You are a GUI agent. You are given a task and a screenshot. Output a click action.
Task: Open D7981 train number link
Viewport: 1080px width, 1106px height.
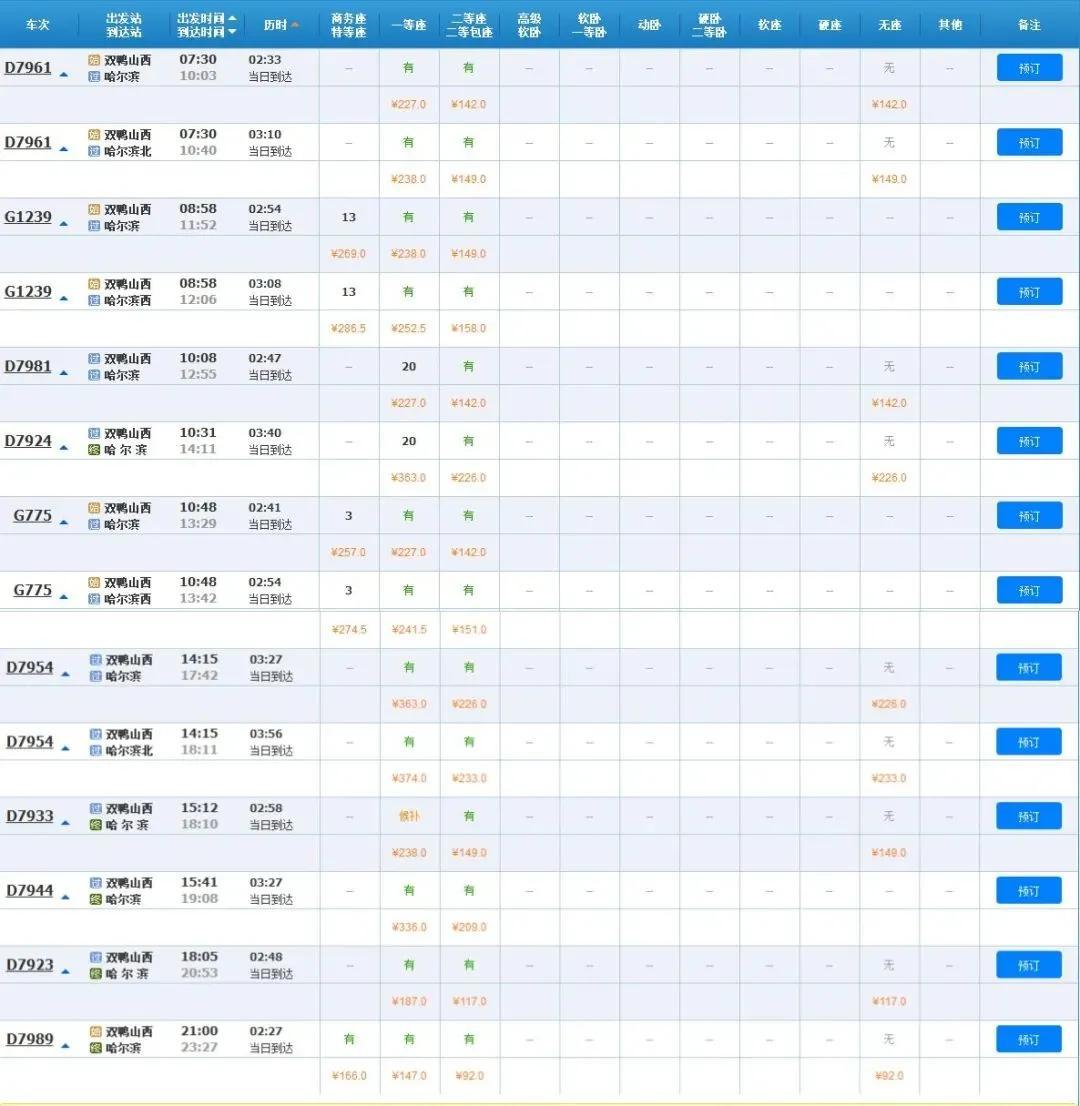(28, 366)
